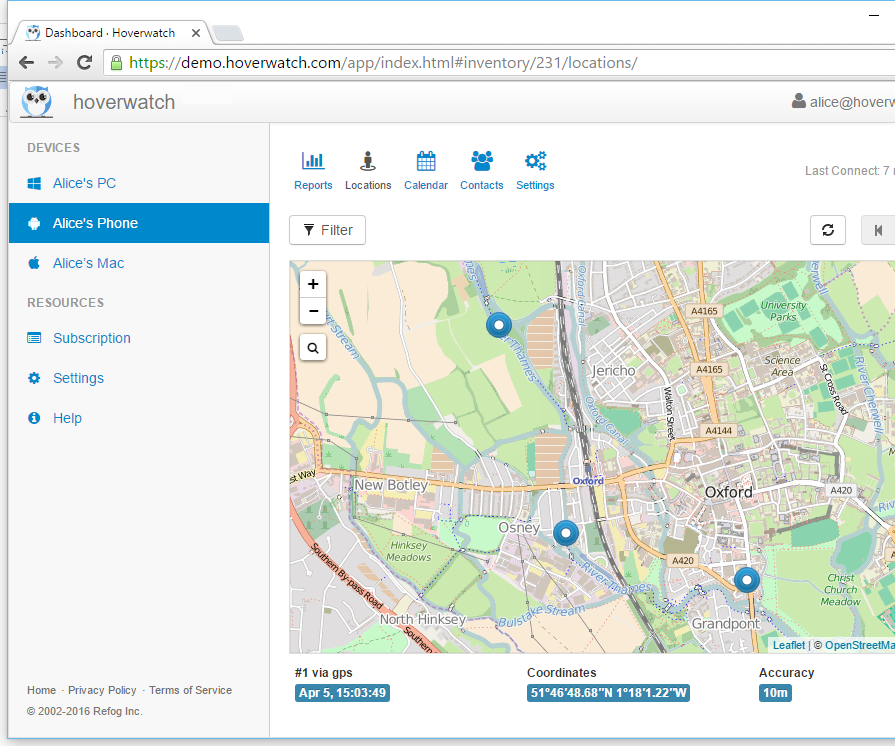The height and width of the screenshot is (746, 895).
Task: Open the Privacy Policy link
Action: click(102, 690)
